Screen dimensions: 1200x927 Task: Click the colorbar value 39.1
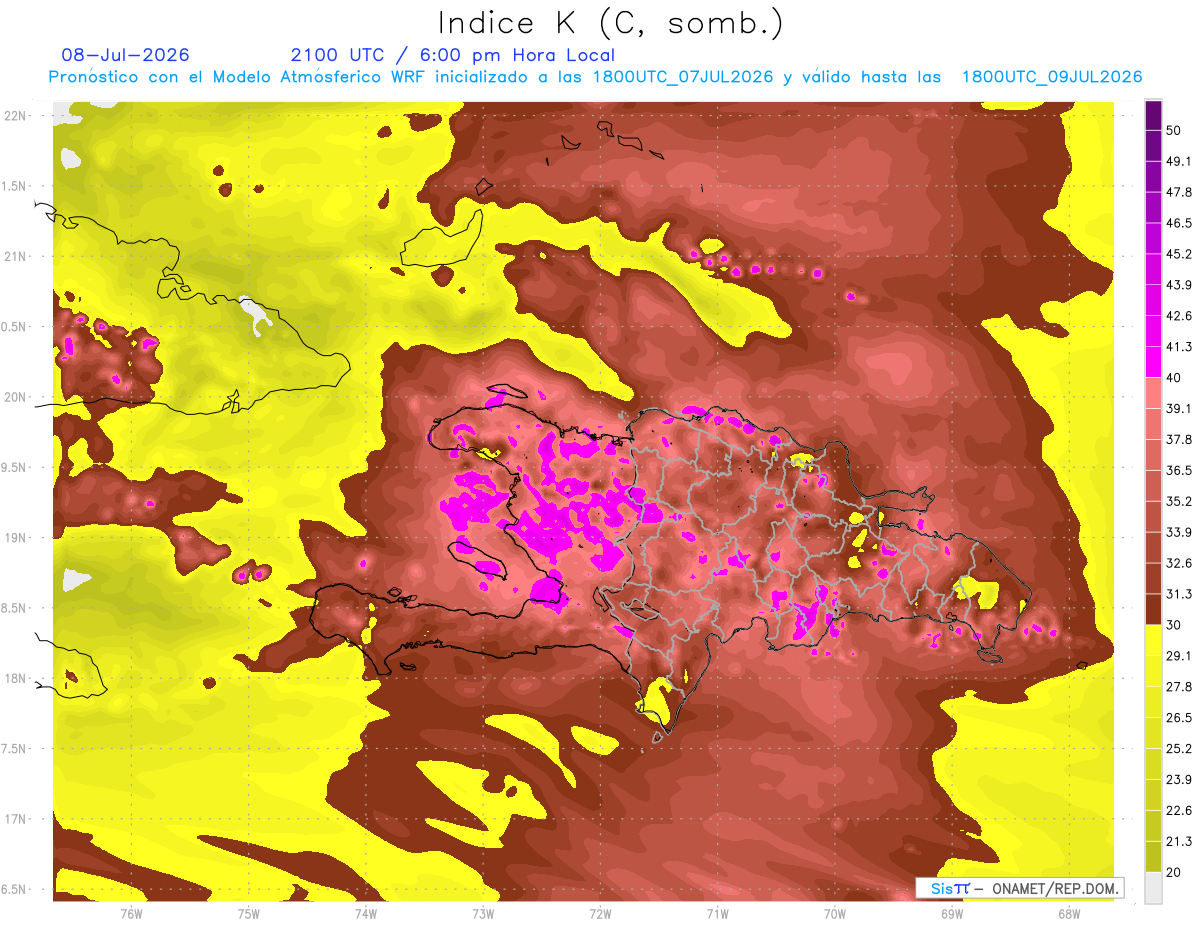coord(1179,408)
